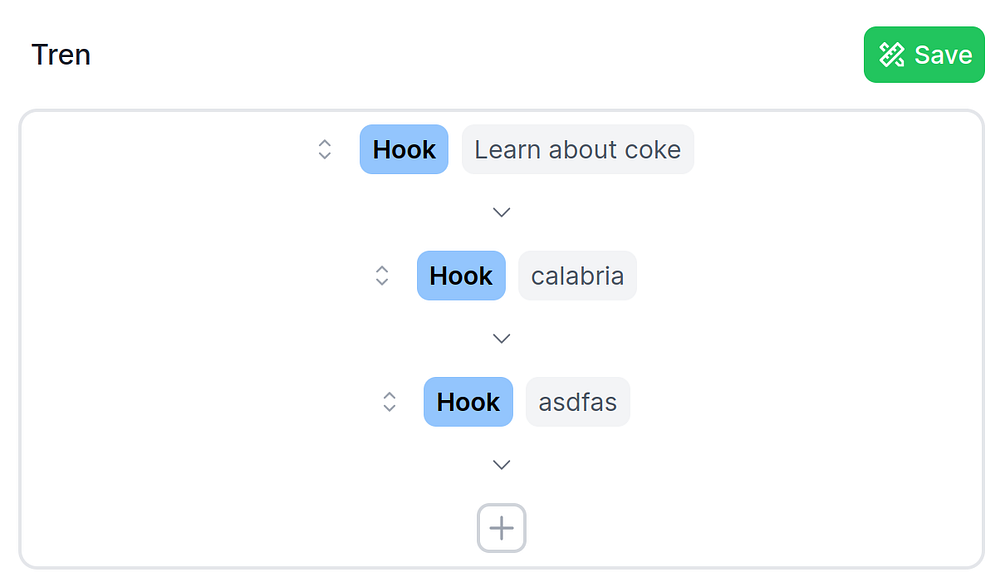Expand the chevron below the asdfas hook
Image resolution: width=1000 pixels, height=581 pixels.
tap(502, 464)
